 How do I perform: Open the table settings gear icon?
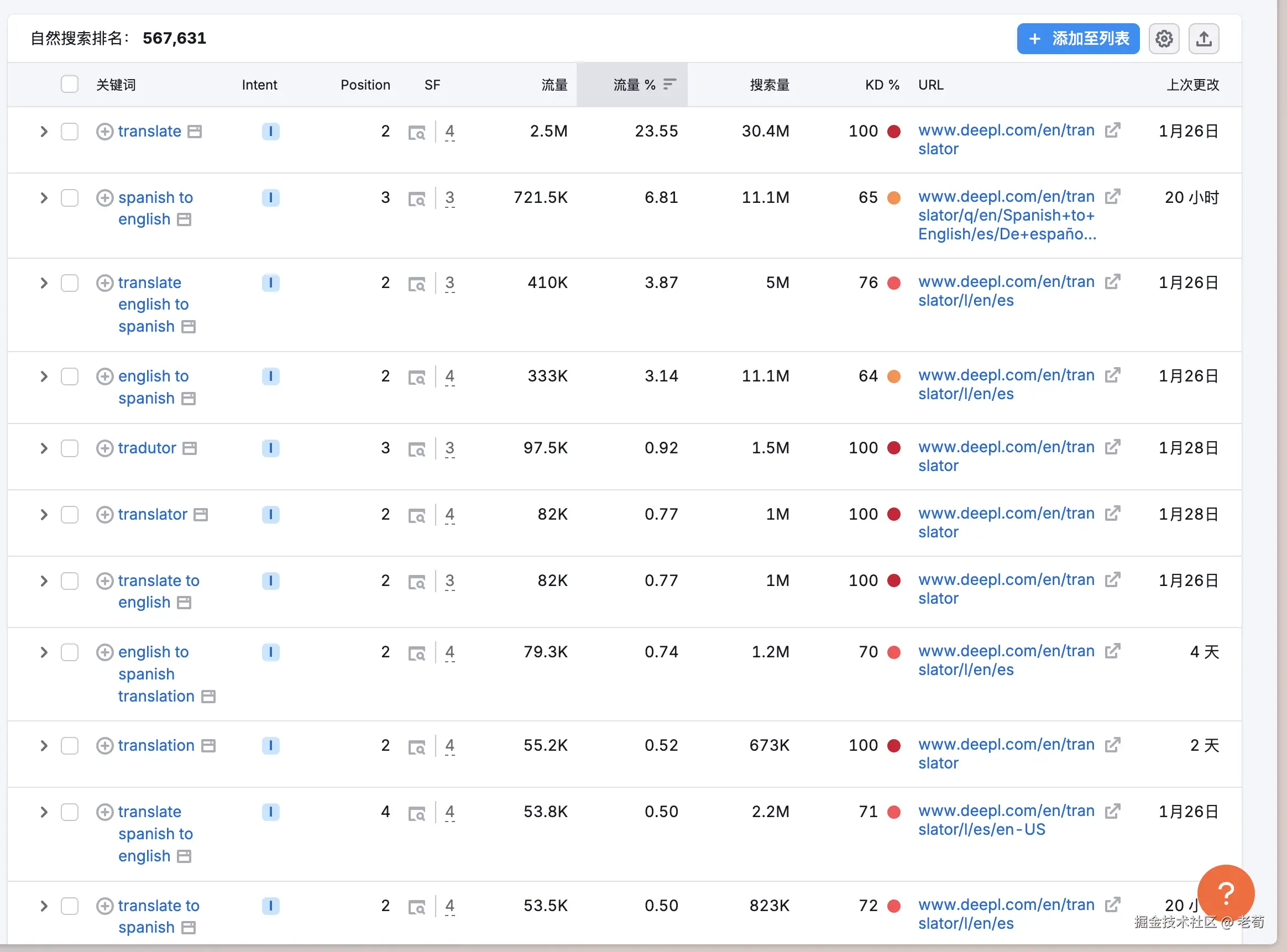[x=1164, y=39]
